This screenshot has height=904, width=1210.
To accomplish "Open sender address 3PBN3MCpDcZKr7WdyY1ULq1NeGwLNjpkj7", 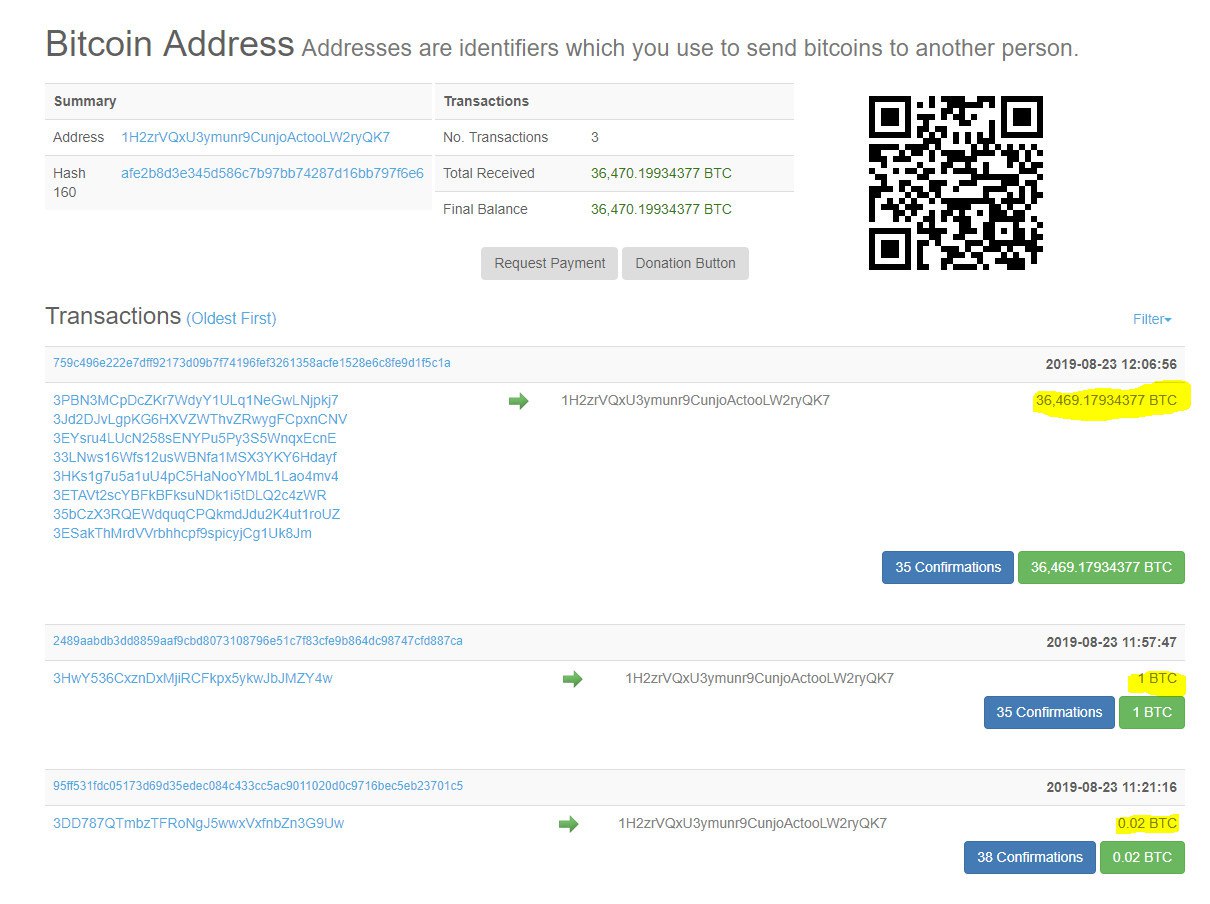I will pos(196,400).
